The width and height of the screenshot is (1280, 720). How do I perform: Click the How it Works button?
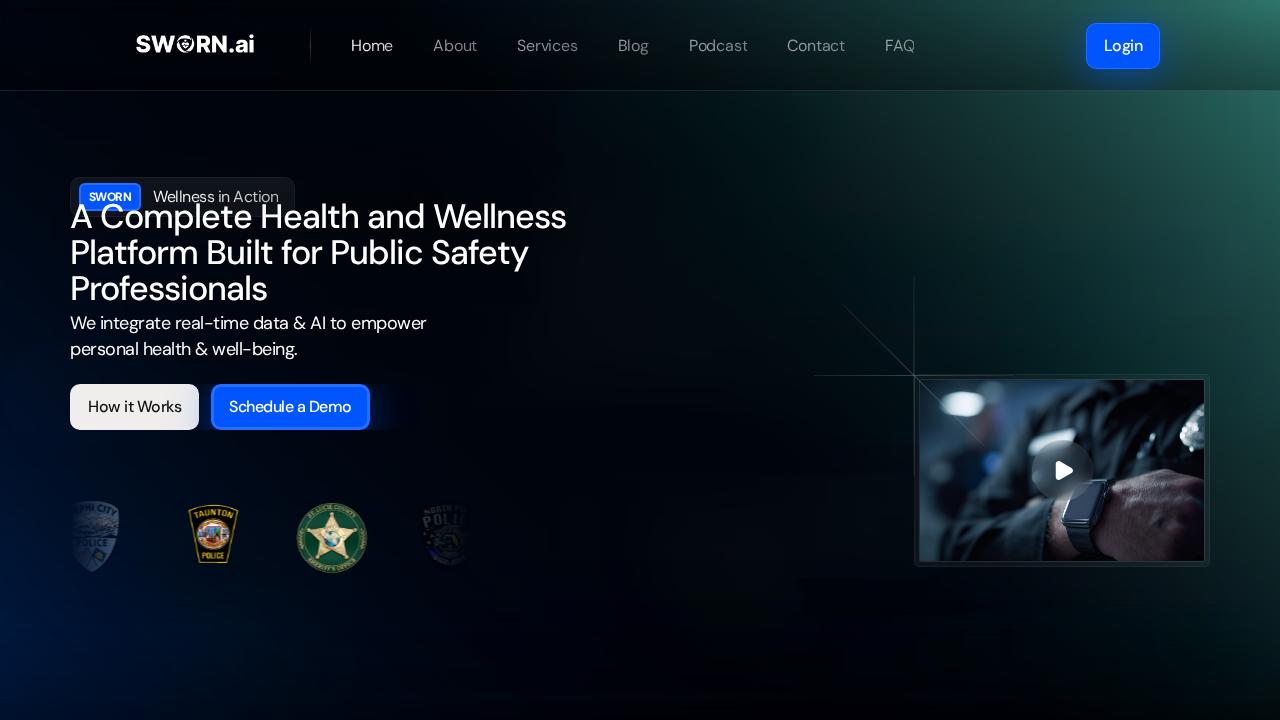tap(134, 406)
